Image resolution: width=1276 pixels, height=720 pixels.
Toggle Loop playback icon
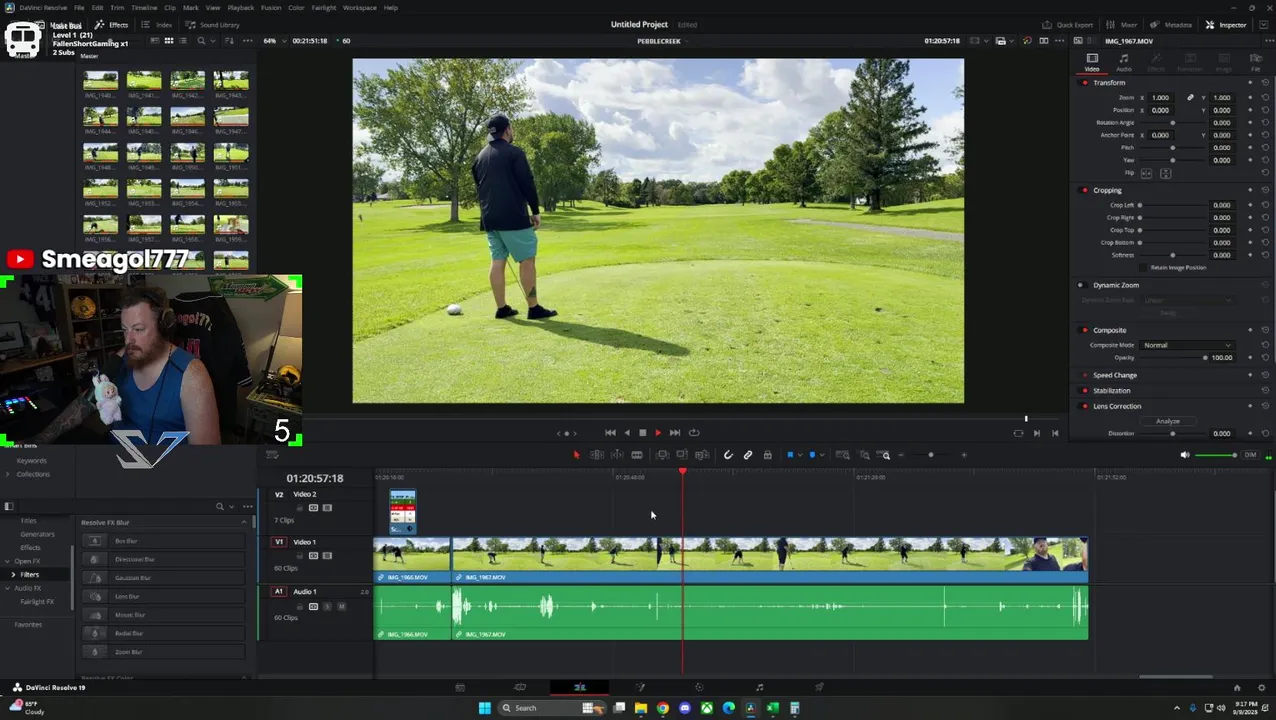(x=694, y=433)
